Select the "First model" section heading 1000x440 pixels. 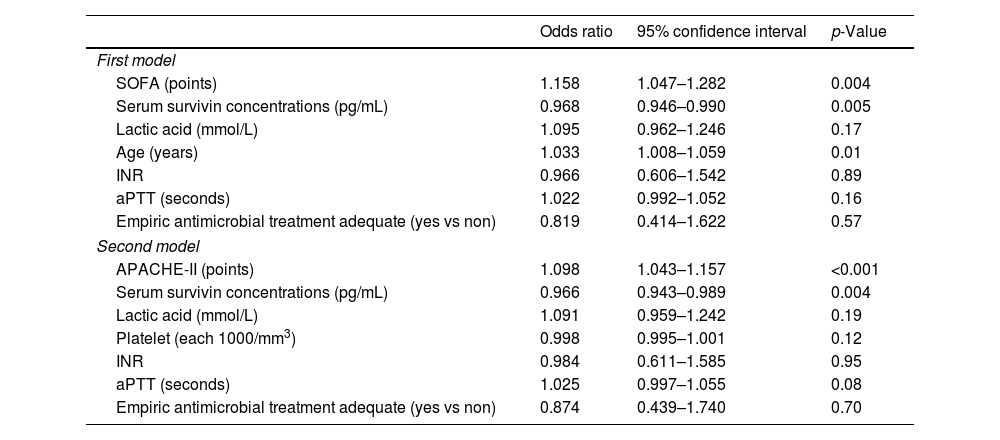pos(136,61)
